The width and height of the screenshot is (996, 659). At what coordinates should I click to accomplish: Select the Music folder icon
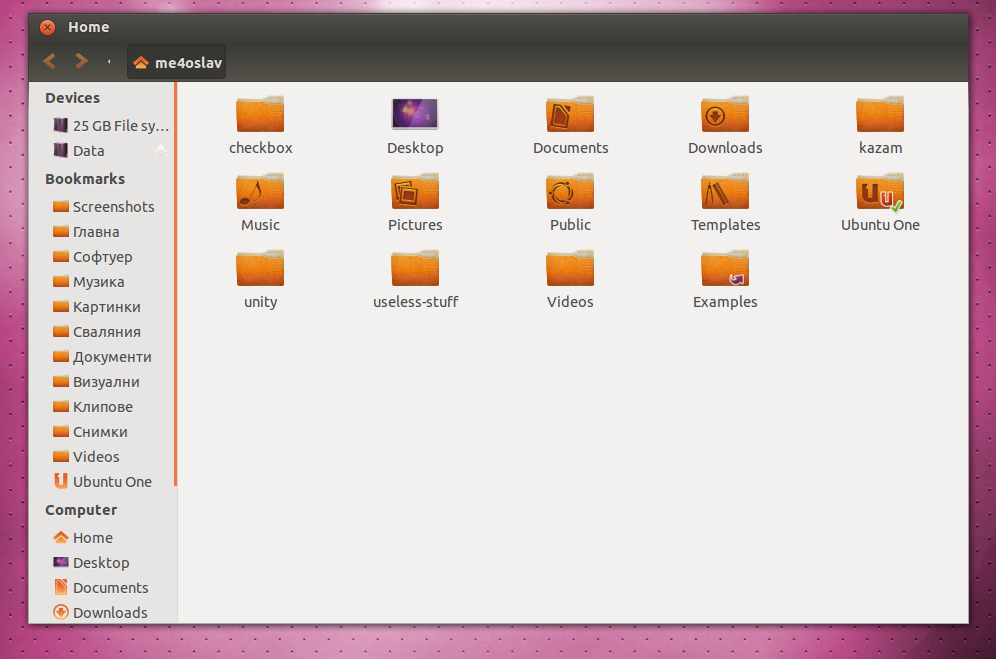260,192
